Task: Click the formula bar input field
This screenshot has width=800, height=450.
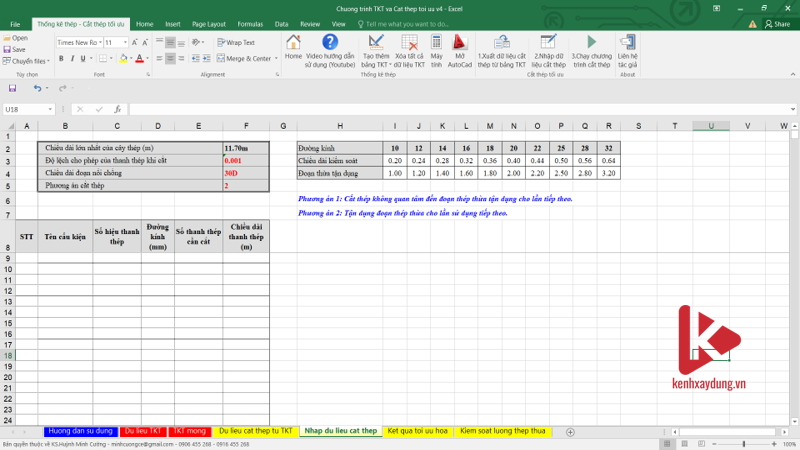Action: click(450, 109)
